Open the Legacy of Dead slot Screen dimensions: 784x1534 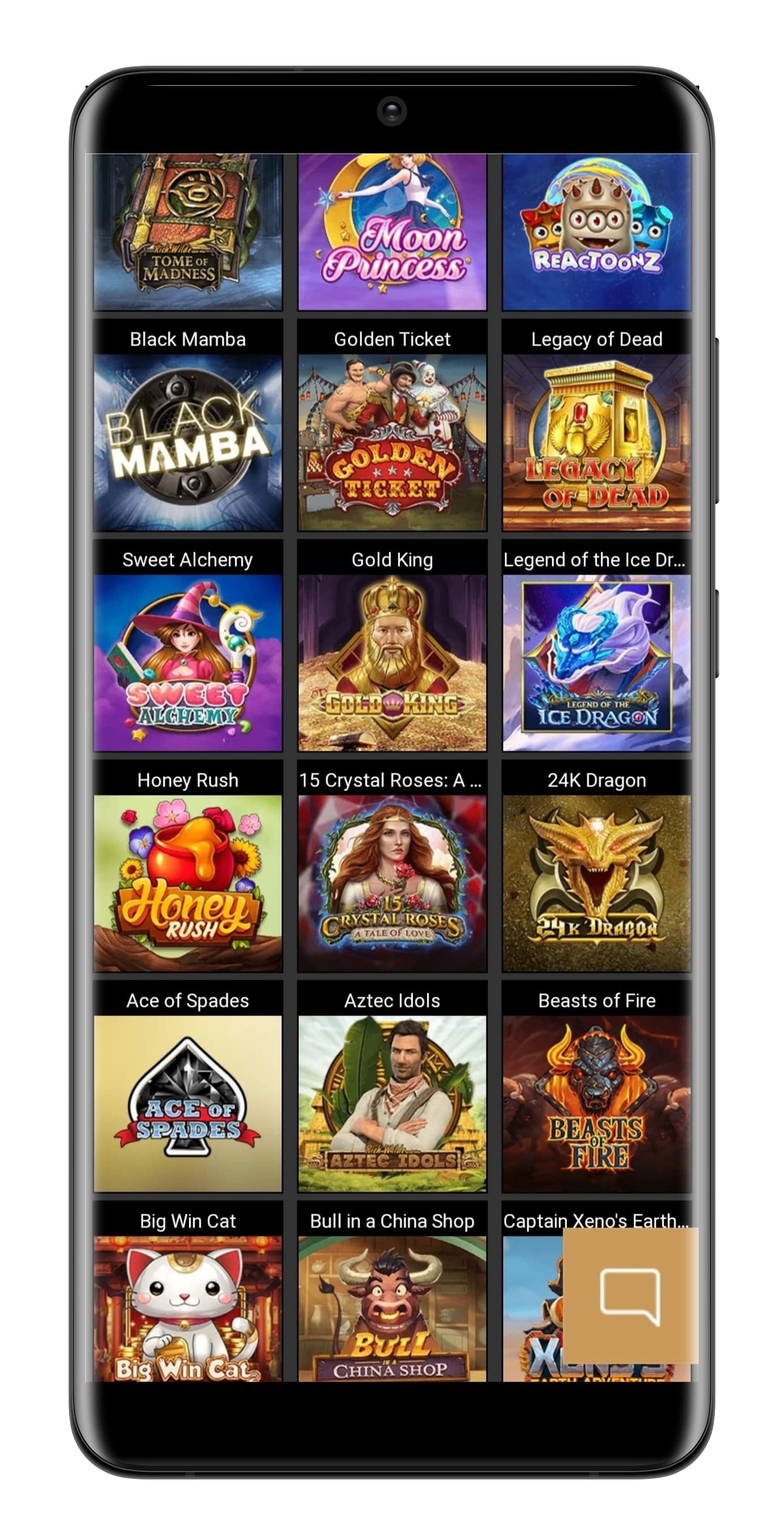[x=597, y=442]
